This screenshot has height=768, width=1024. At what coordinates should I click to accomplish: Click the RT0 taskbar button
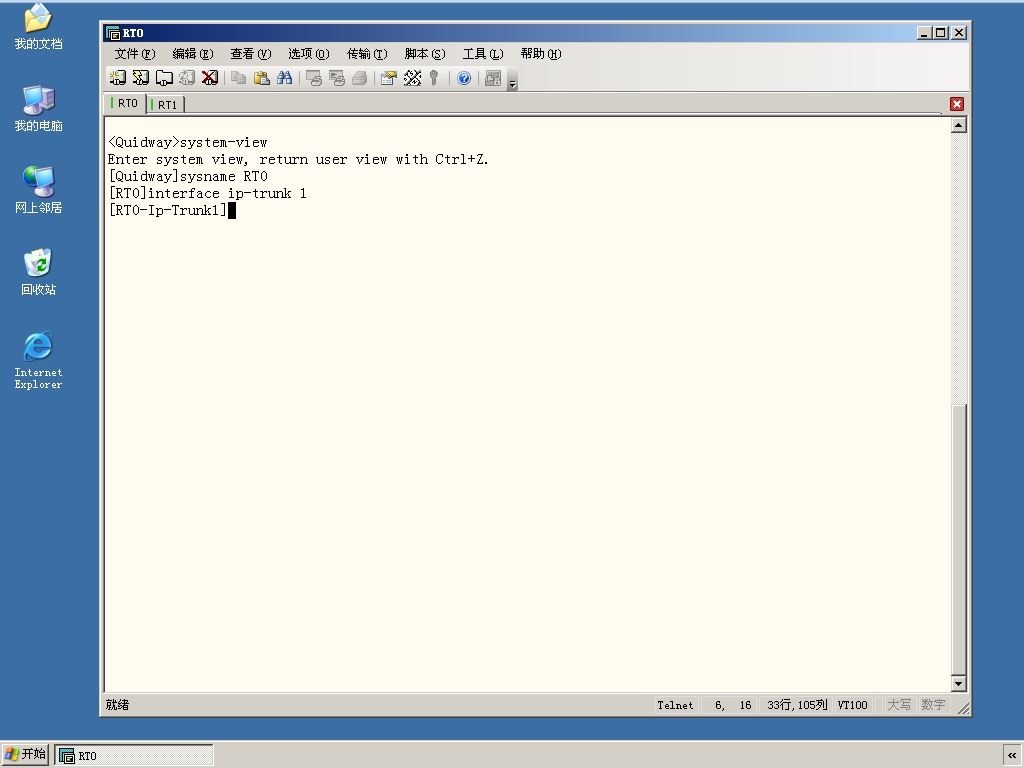pyautogui.click(x=134, y=755)
